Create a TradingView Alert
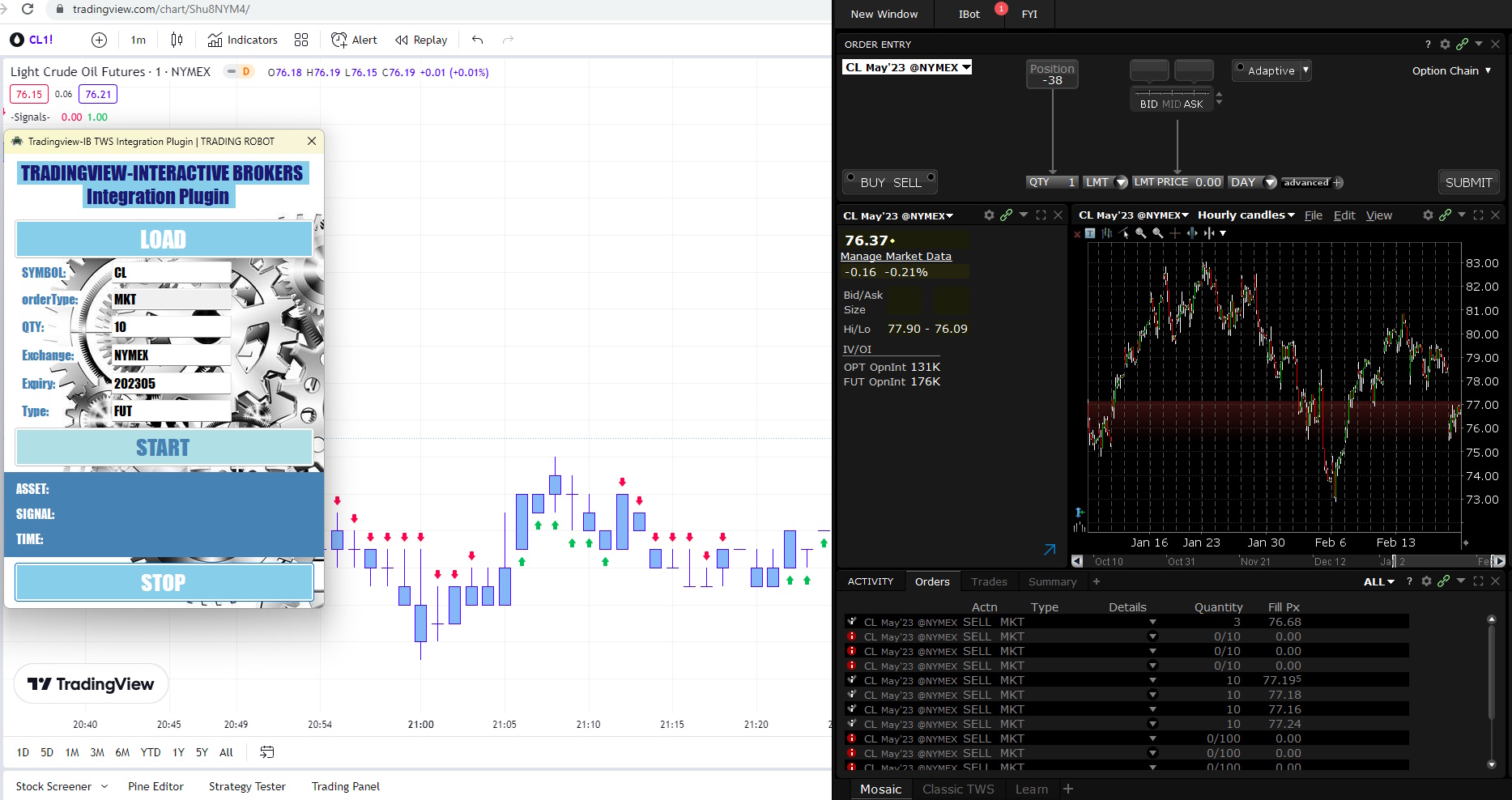This screenshot has width=1512, height=800. click(354, 40)
